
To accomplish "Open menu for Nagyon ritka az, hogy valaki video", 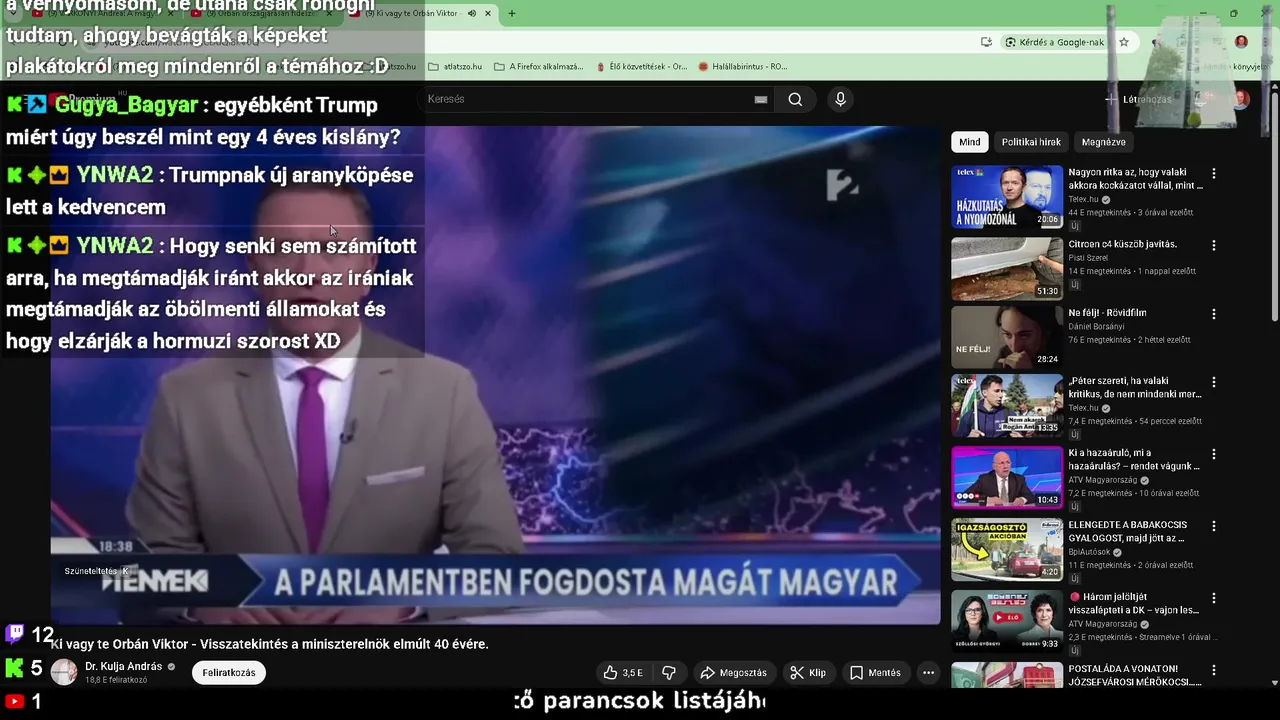I will coord(1214,174).
